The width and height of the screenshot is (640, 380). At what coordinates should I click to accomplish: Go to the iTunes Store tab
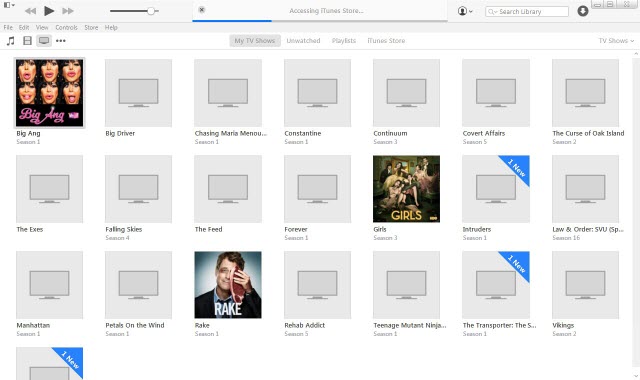click(x=386, y=40)
